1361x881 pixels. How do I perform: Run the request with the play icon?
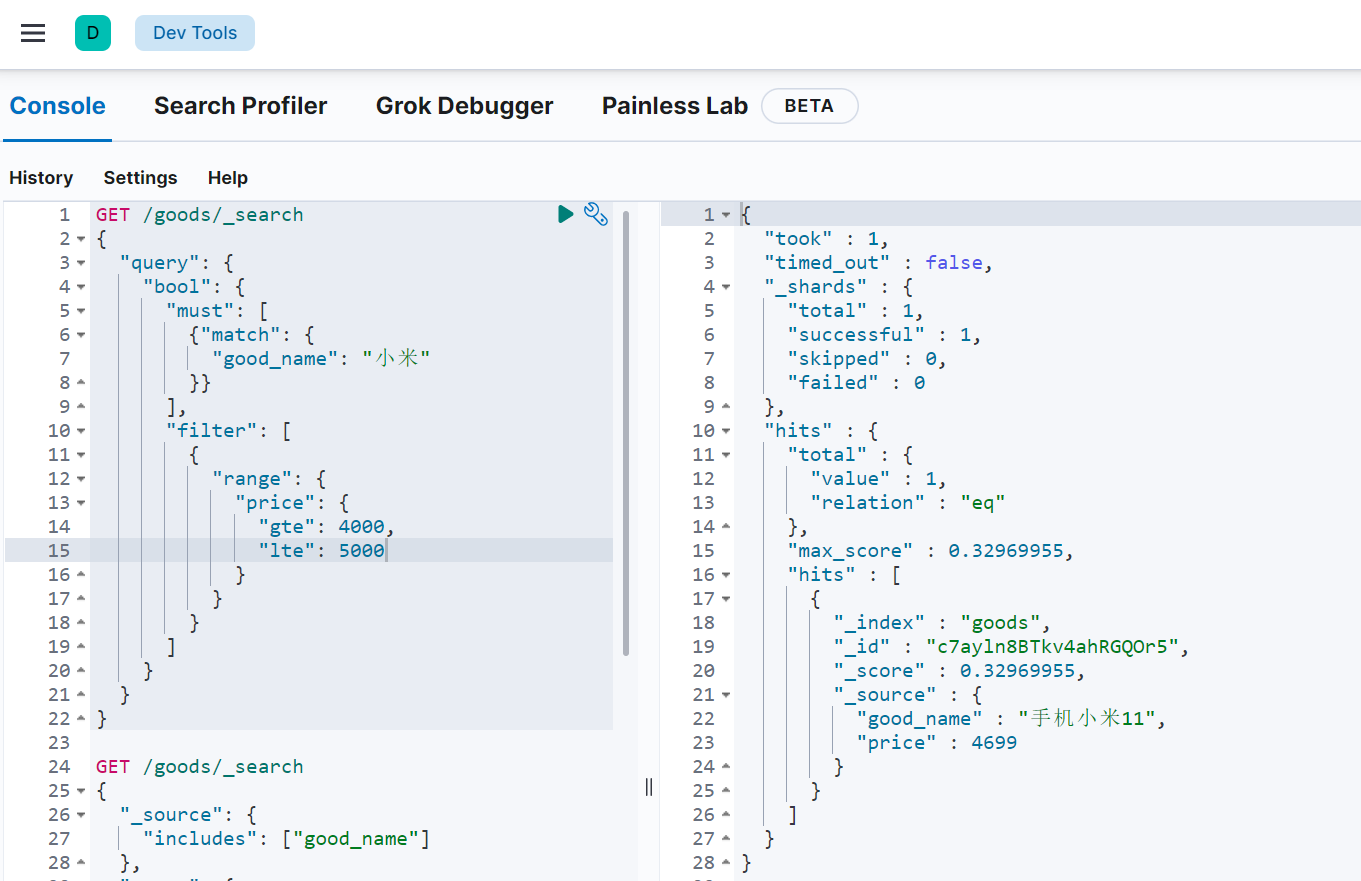(x=566, y=214)
